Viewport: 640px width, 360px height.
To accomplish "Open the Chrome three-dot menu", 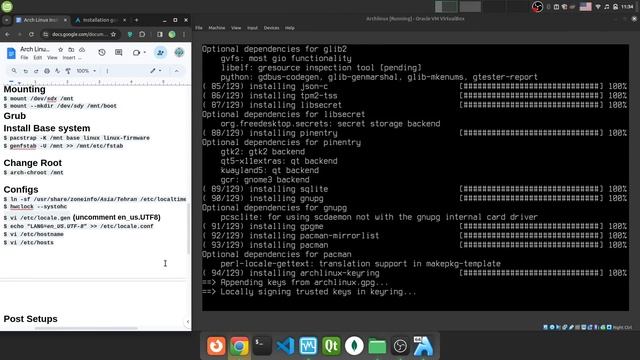I will pos(184,35).
